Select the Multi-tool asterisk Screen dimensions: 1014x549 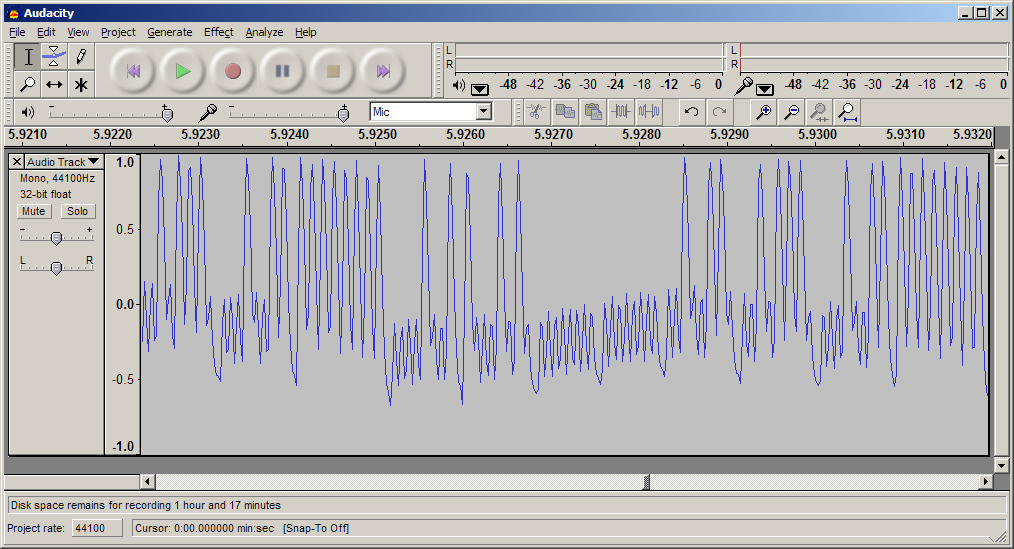point(81,84)
